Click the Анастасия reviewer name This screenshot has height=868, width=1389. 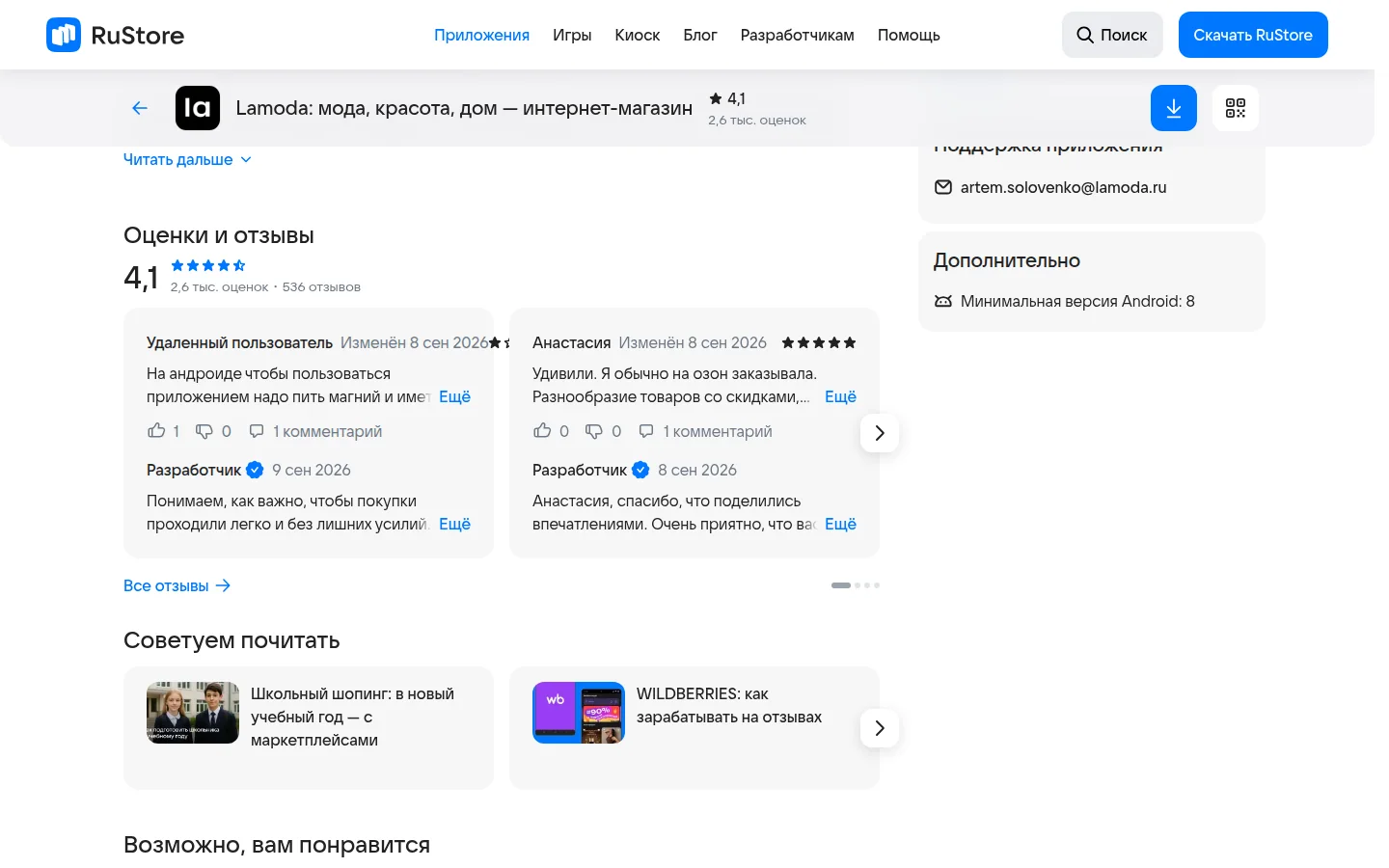click(x=572, y=342)
